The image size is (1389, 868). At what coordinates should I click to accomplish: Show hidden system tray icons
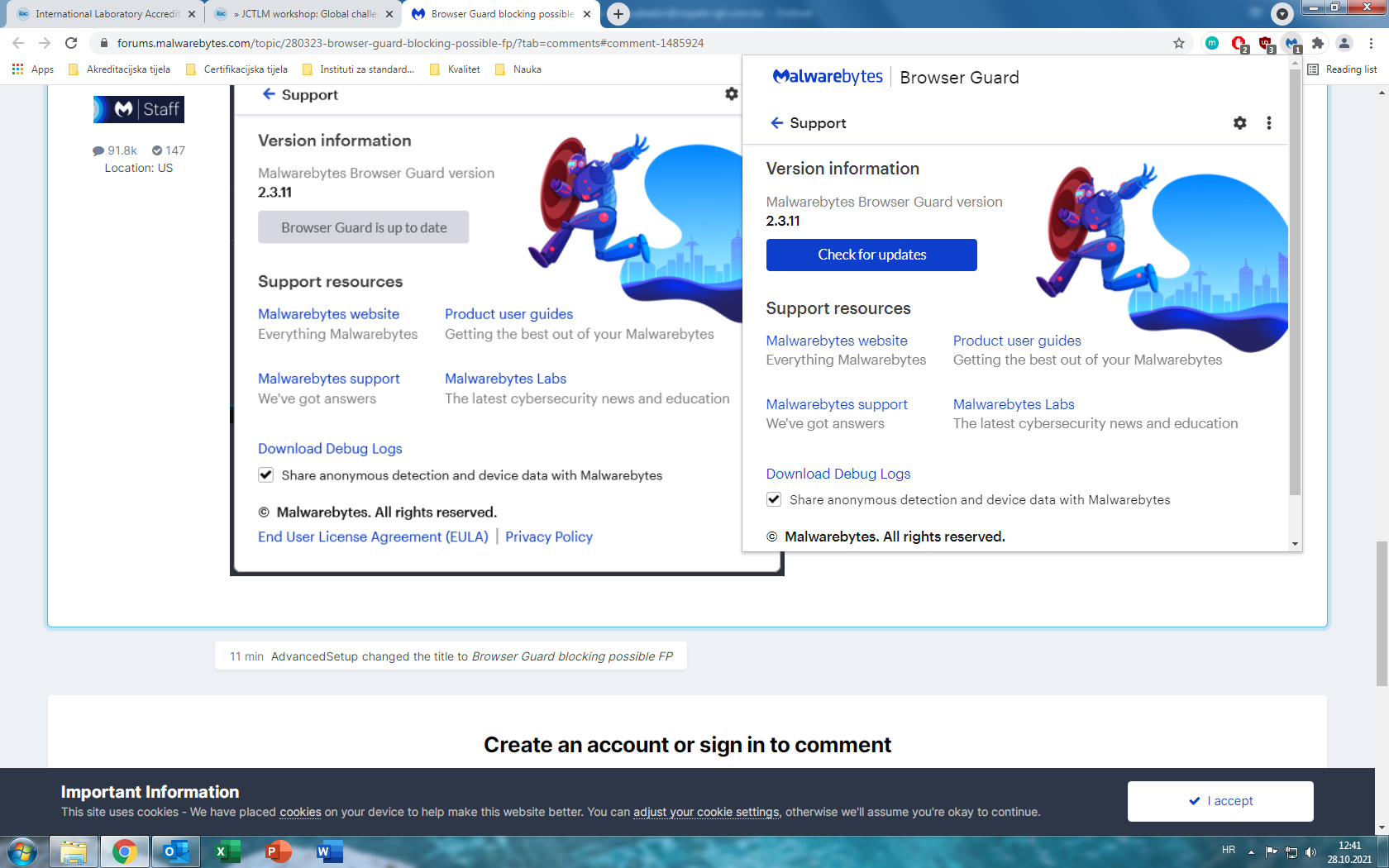(1251, 852)
